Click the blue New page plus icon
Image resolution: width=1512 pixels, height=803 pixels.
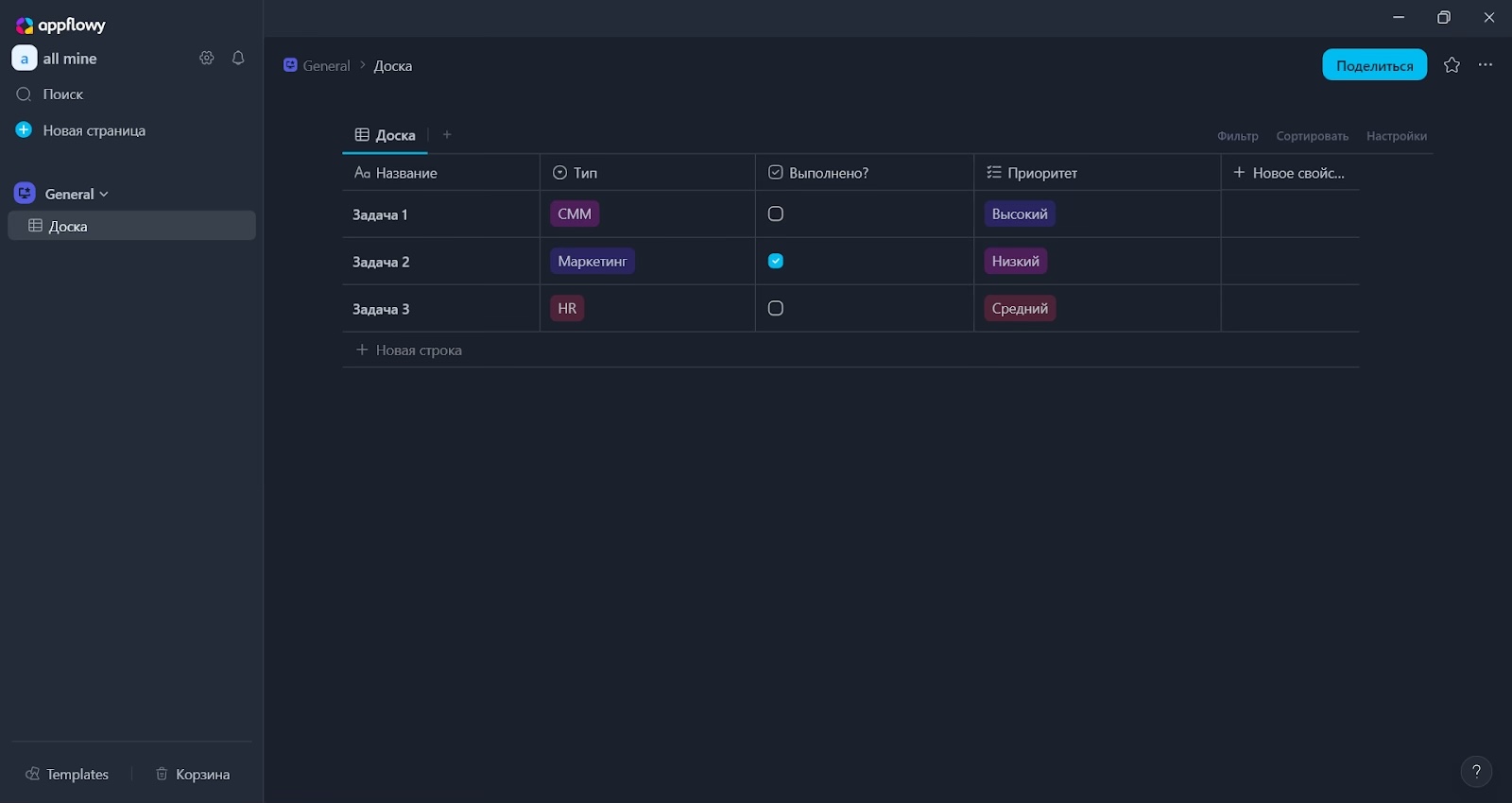tap(25, 130)
